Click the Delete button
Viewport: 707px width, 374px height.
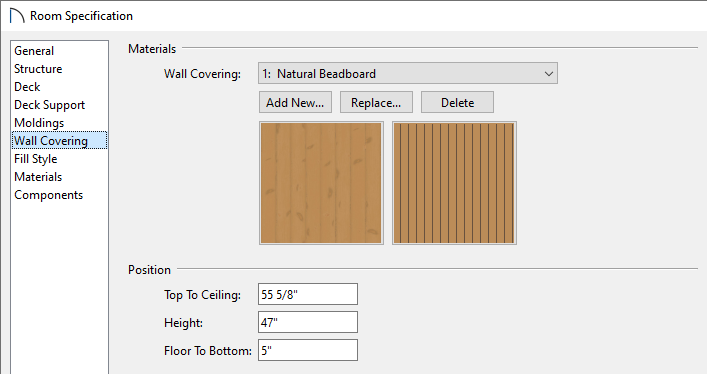457,102
